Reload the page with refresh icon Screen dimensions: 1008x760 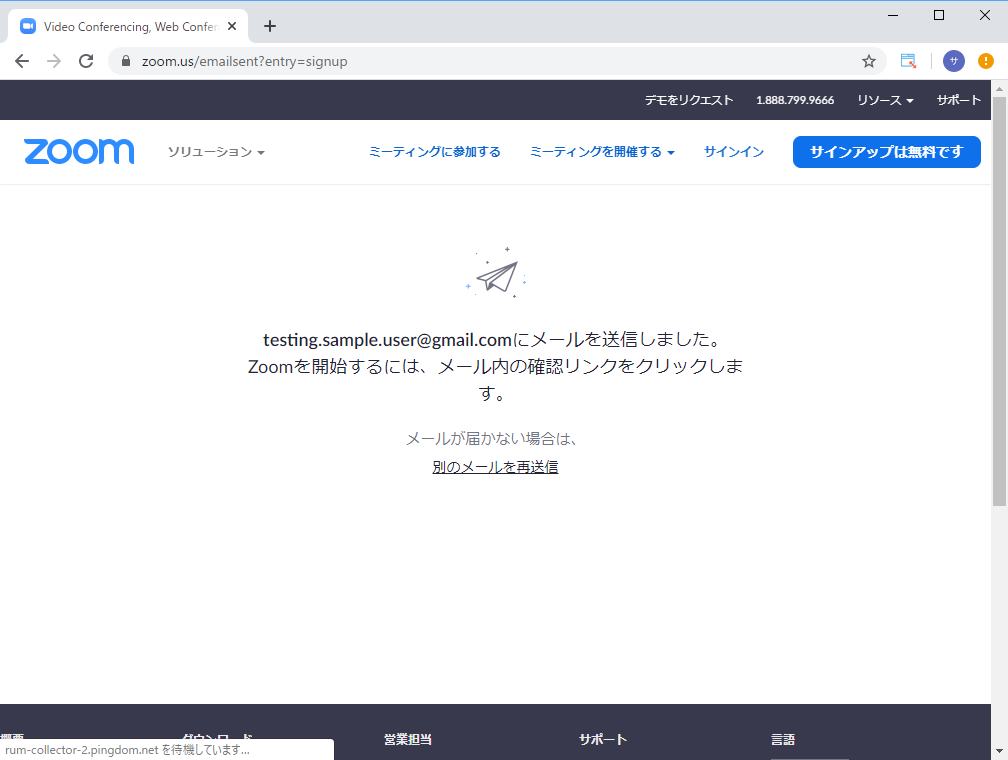click(x=86, y=61)
